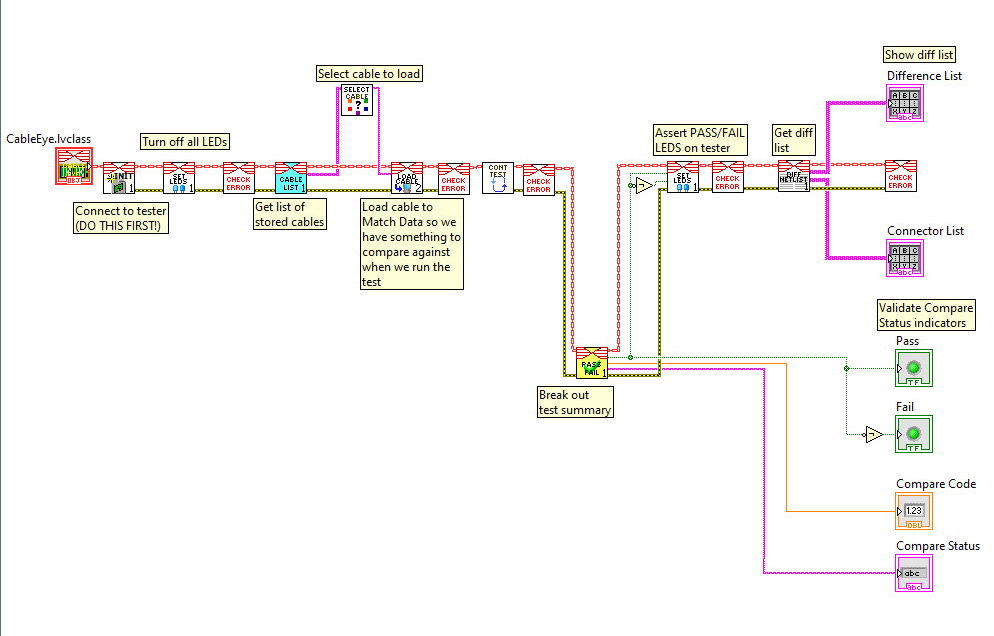Select the Difference List array indicator
The width and height of the screenshot is (994, 636).
click(x=905, y=103)
